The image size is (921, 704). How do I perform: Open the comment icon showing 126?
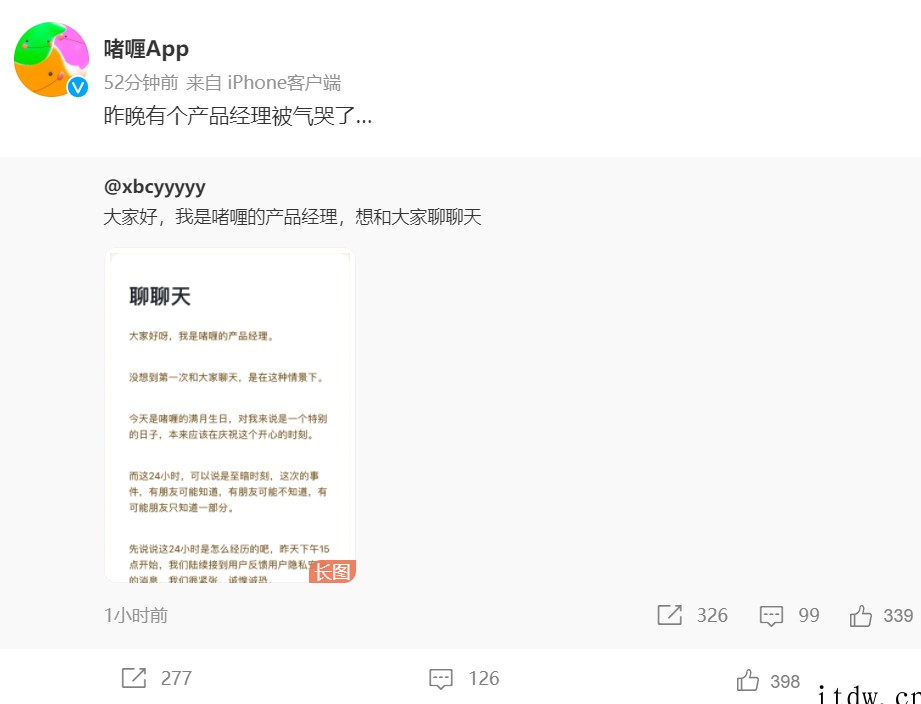point(441,678)
